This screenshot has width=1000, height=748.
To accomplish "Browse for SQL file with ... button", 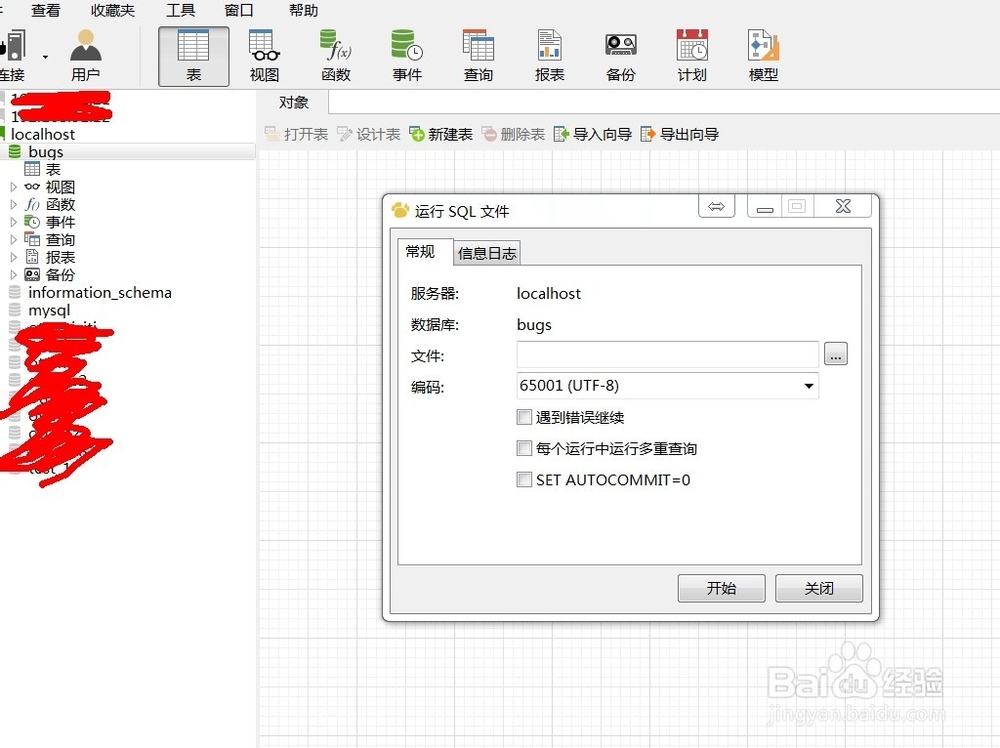I will (835, 353).
